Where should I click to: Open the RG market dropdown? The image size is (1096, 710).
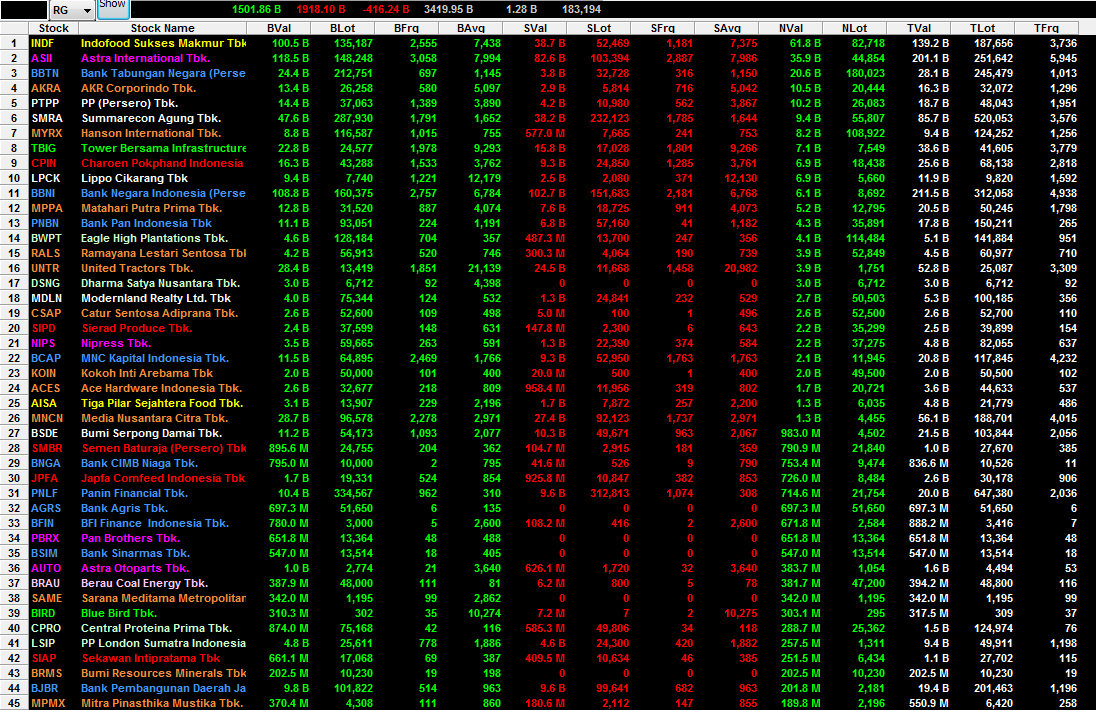[x=72, y=10]
